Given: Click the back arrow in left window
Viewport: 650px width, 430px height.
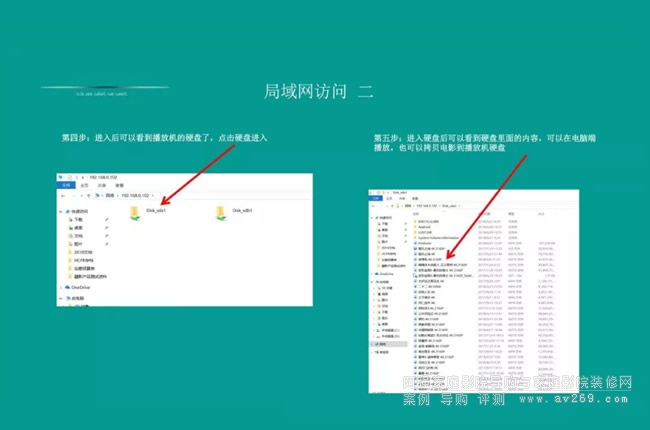Looking at the screenshot, I should (63, 195).
